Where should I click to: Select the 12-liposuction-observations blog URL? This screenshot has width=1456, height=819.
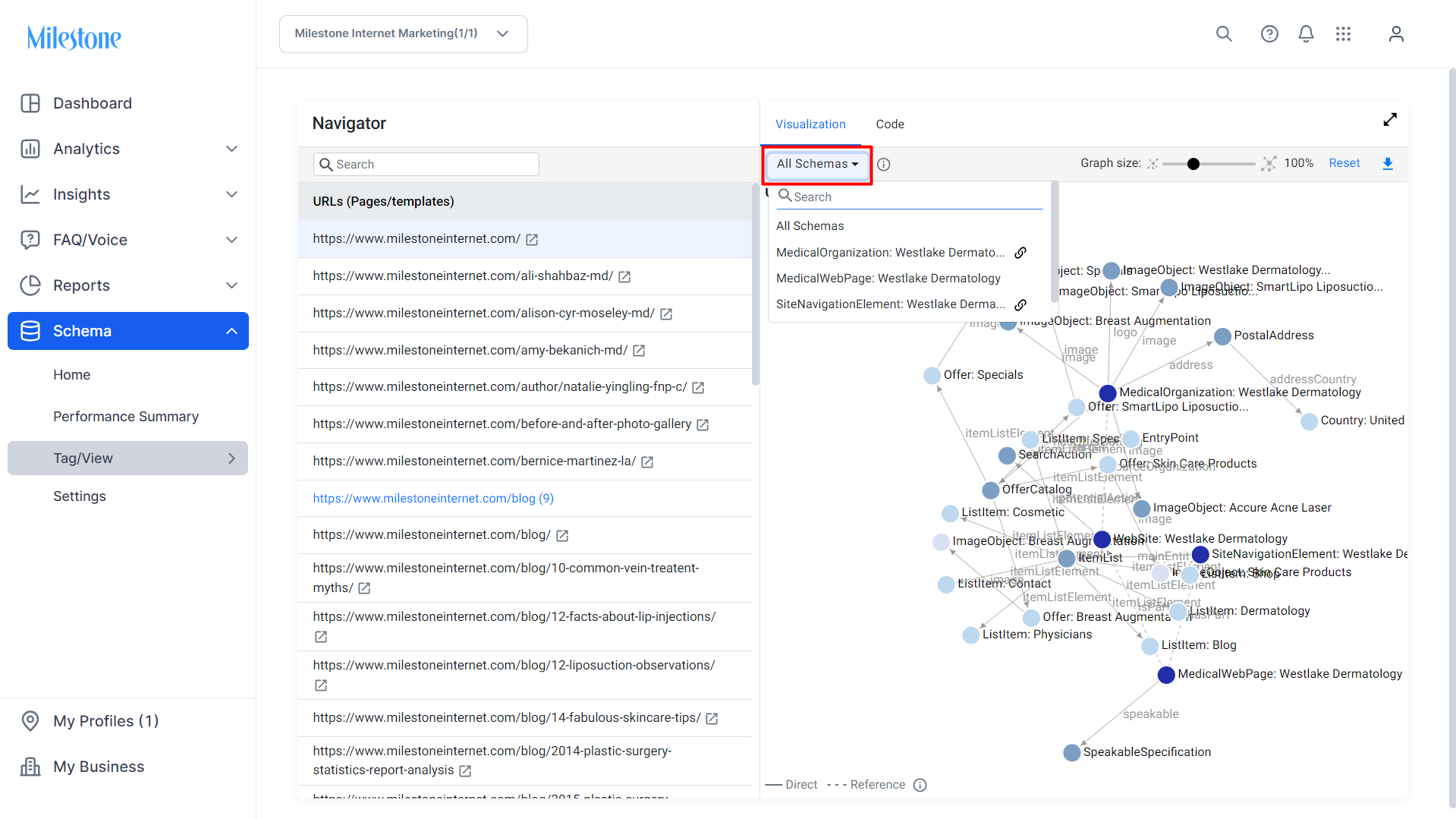tap(514, 666)
